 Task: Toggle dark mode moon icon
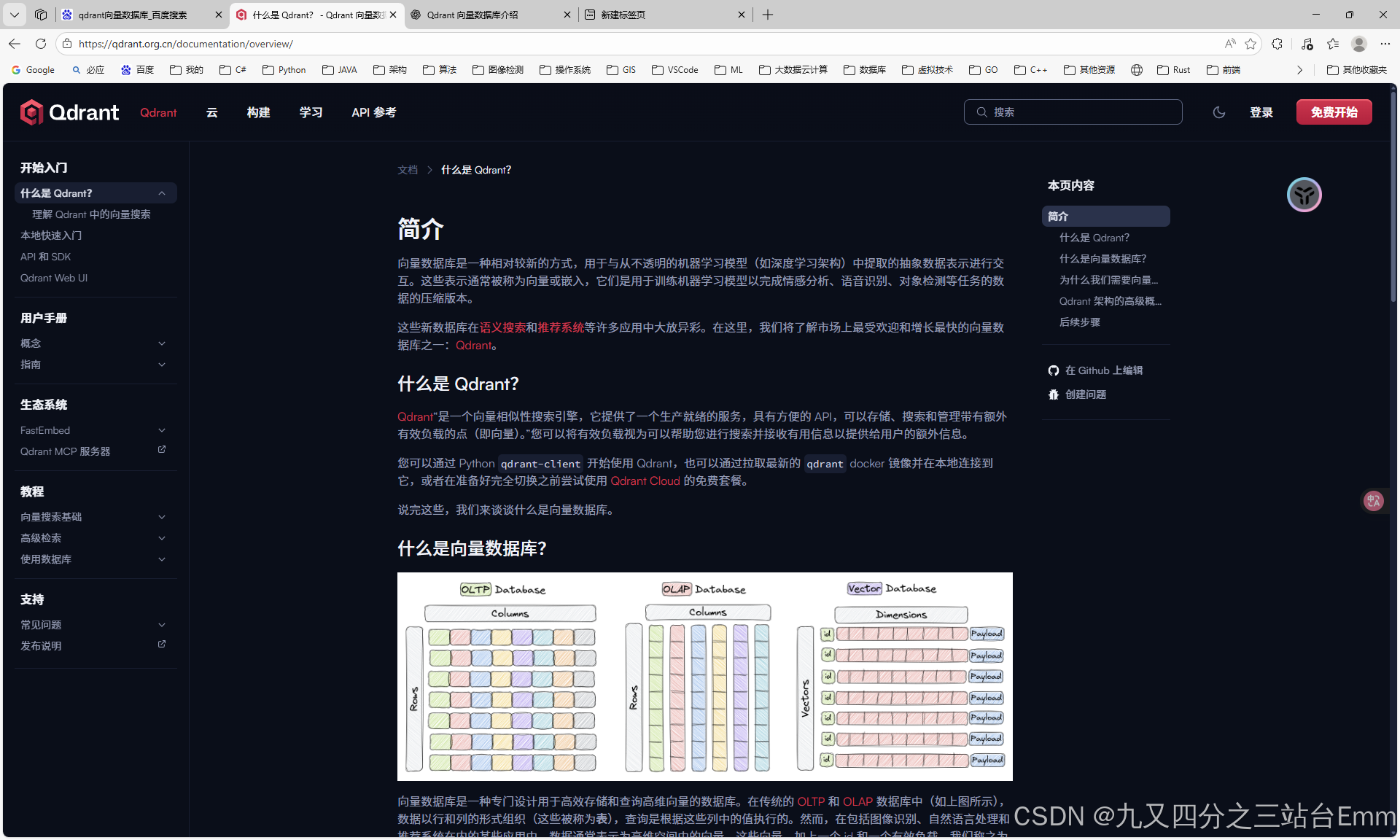(1218, 112)
